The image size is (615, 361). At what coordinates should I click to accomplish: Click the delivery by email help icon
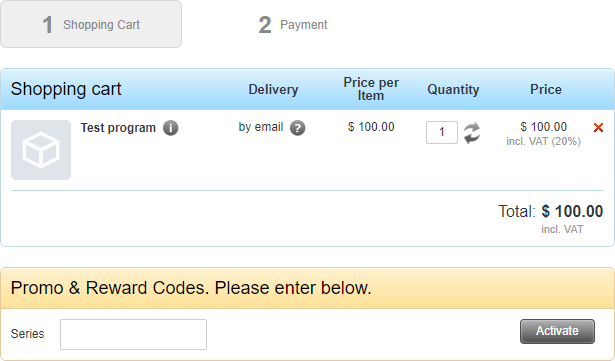coord(298,128)
